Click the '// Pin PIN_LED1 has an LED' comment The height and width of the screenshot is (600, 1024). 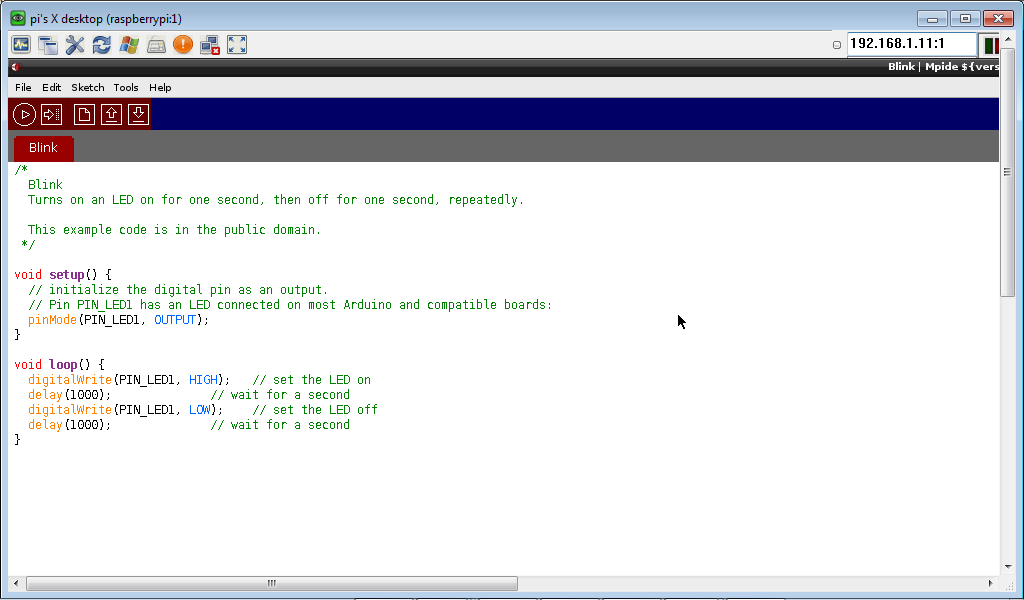click(290, 305)
